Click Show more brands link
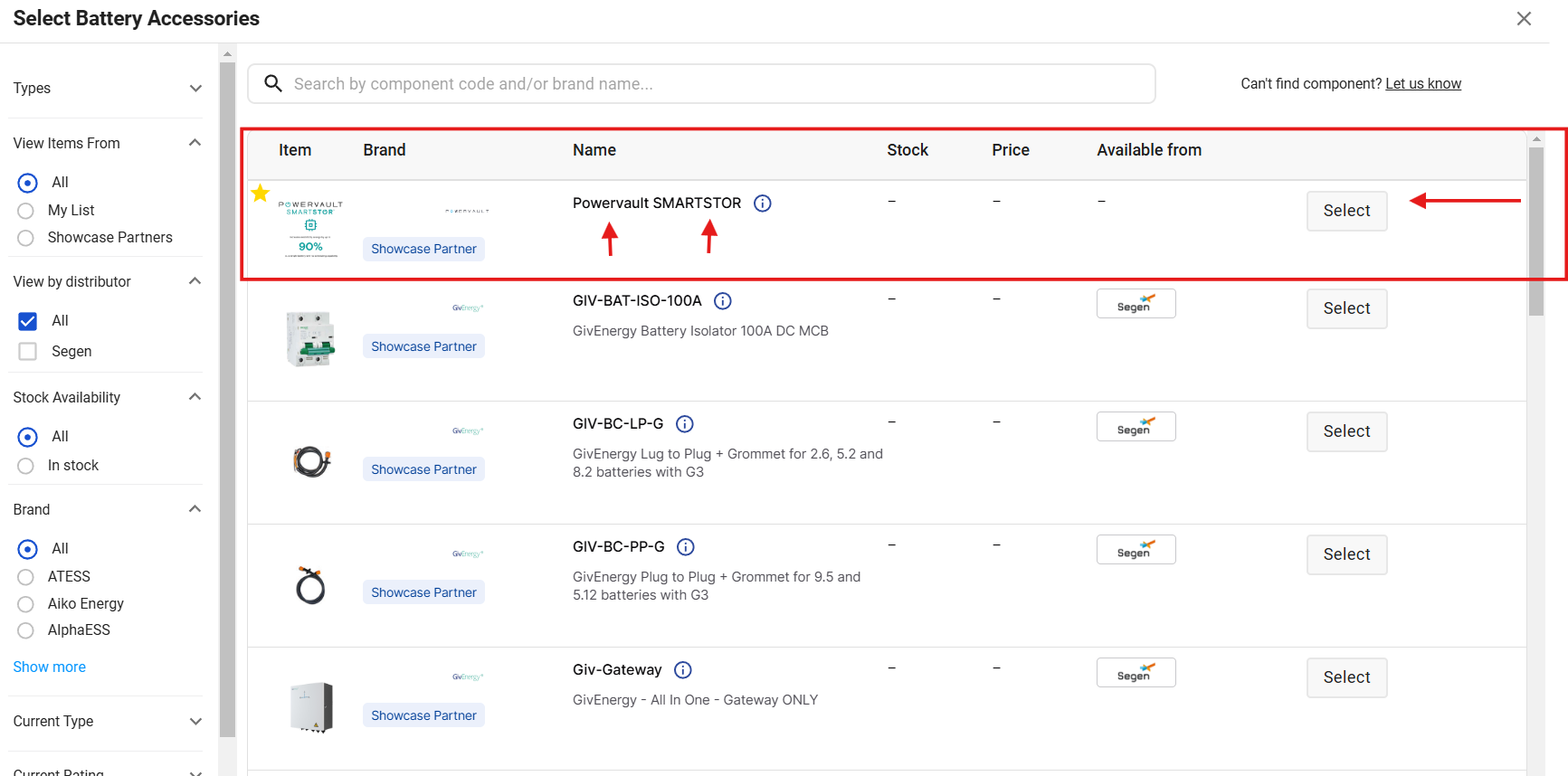 click(50, 667)
